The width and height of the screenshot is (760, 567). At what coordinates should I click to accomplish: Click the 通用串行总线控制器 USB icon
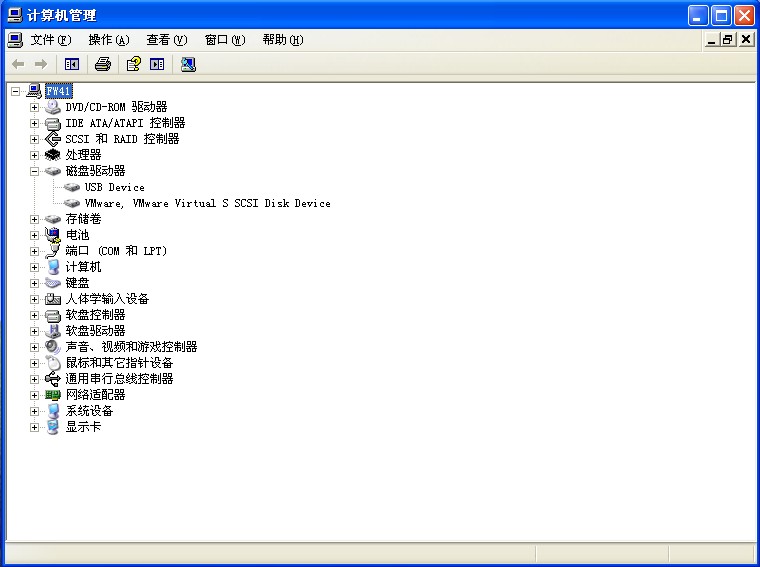[52, 379]
